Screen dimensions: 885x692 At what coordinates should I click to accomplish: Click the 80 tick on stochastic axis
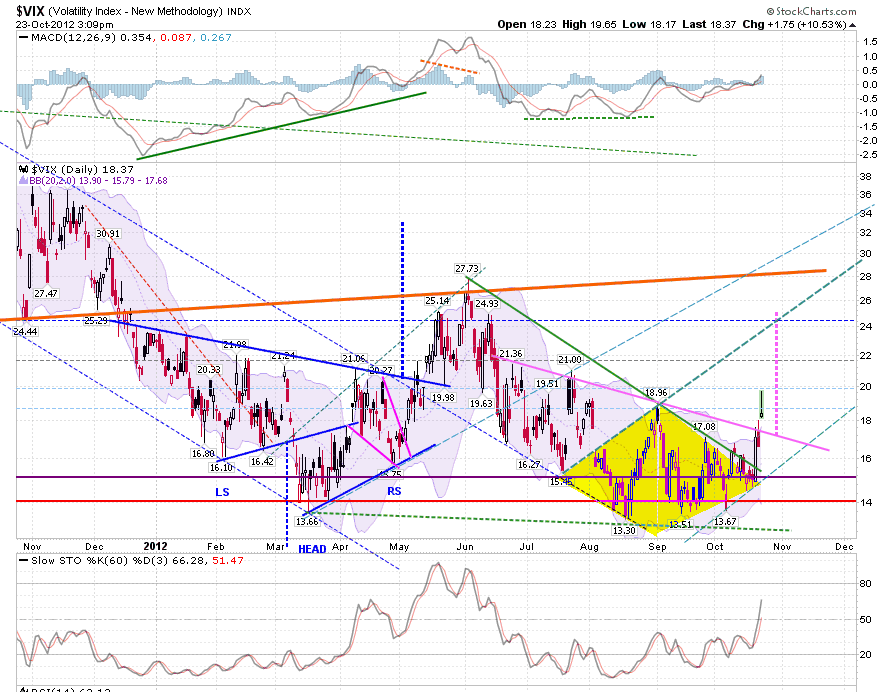(865, 584)
